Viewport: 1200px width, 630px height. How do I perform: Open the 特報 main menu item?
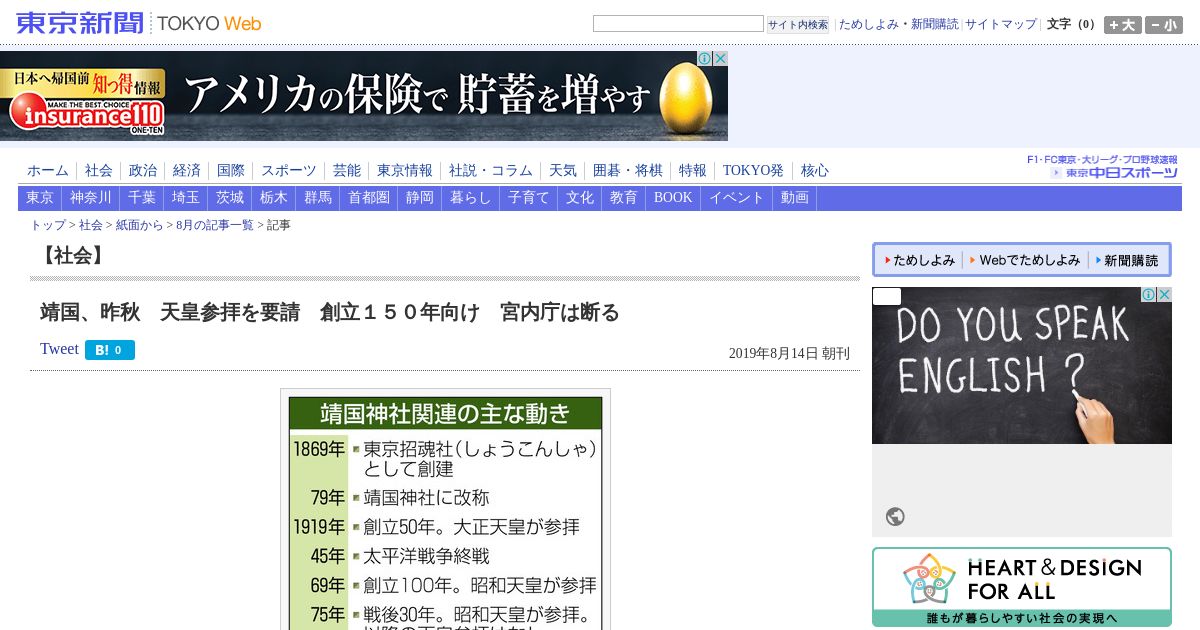coord(693,171)
